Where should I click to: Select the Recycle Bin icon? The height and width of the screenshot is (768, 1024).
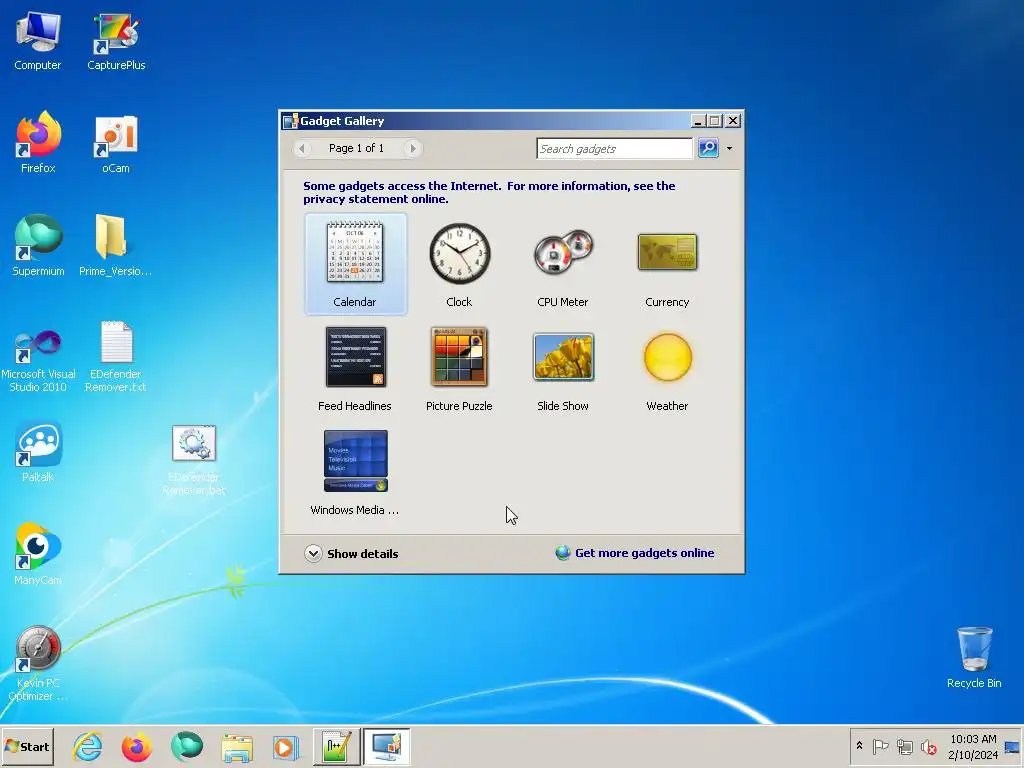[974, 657]
